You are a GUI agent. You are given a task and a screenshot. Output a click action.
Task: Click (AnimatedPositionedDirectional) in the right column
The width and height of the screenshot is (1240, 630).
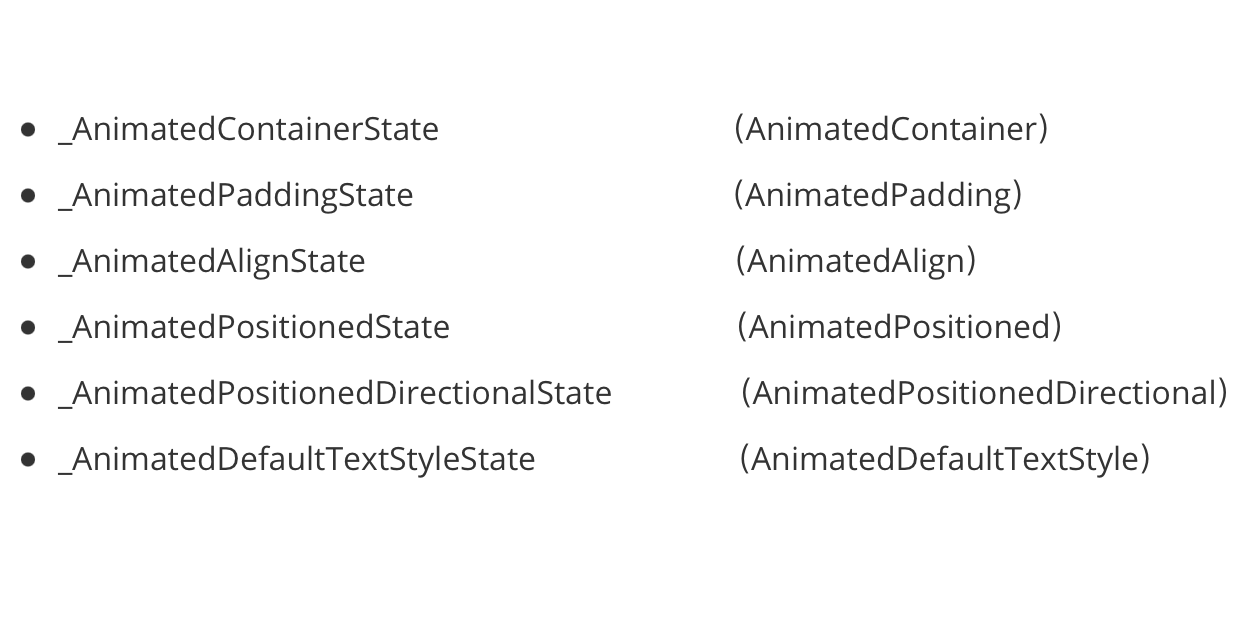pos(984,393)
